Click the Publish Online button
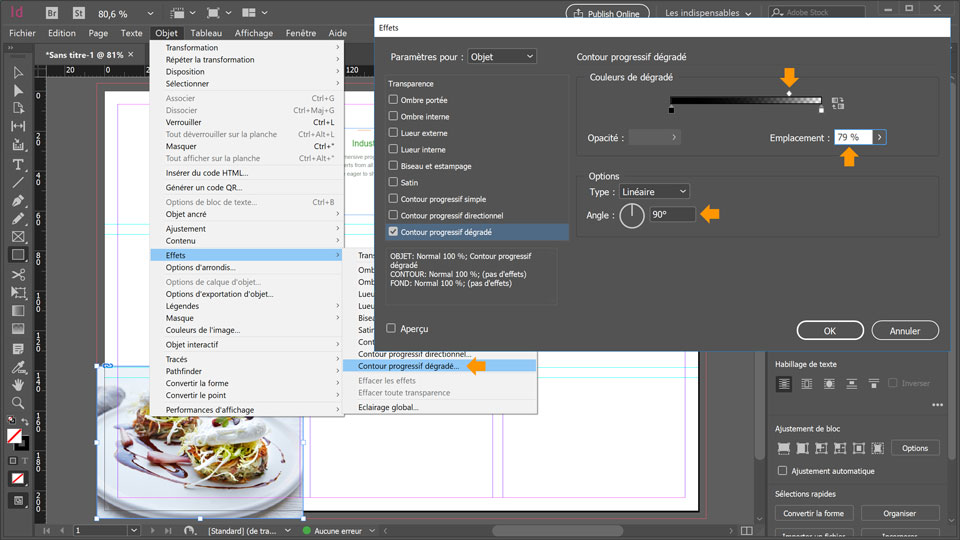The image size is (960, 540). pos(607,13)
